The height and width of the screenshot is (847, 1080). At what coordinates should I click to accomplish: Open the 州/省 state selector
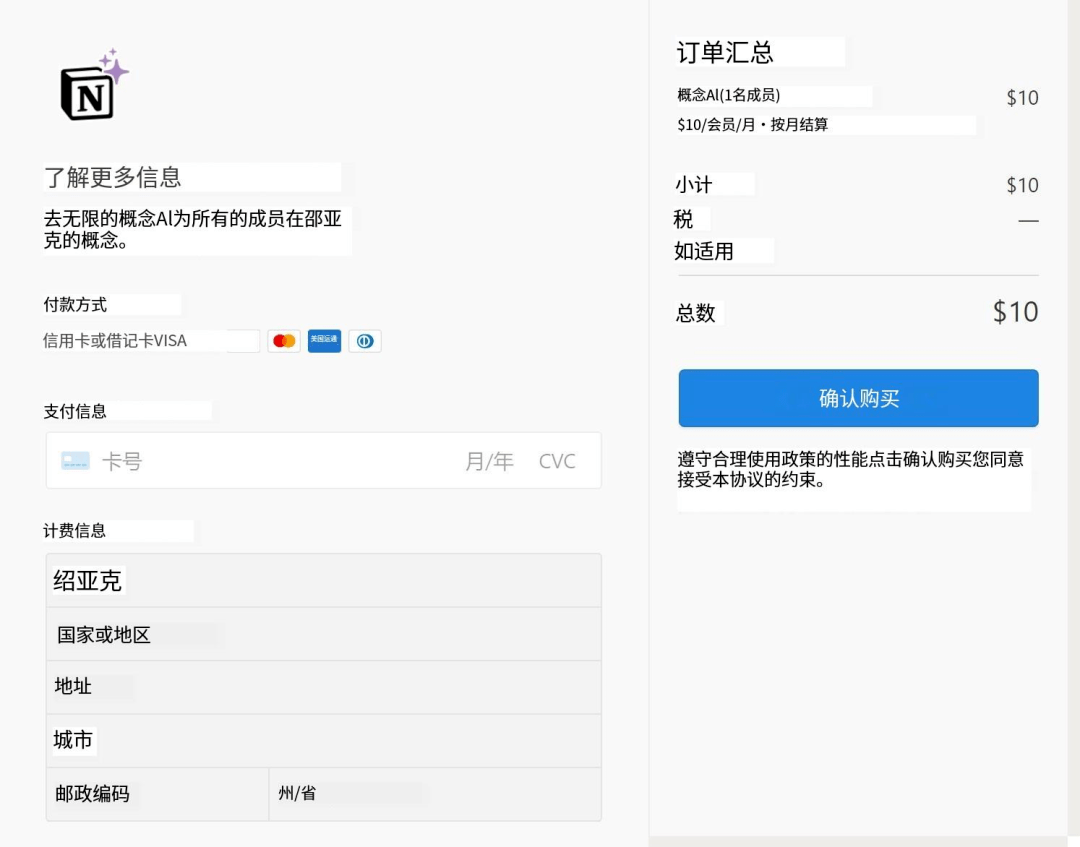pyautogui.click(x=435, y=794)
